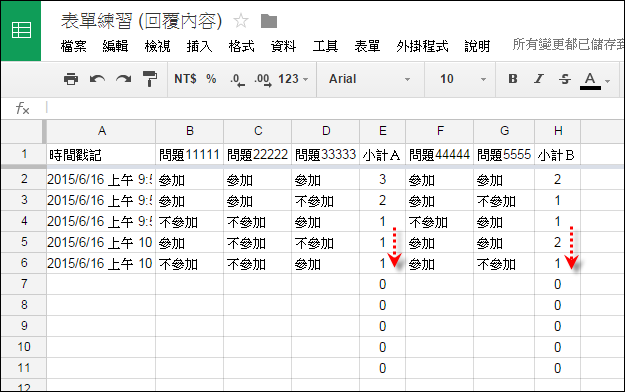Select column E header
The width and height of the screenshot is (625, 392).
point(383,131)
